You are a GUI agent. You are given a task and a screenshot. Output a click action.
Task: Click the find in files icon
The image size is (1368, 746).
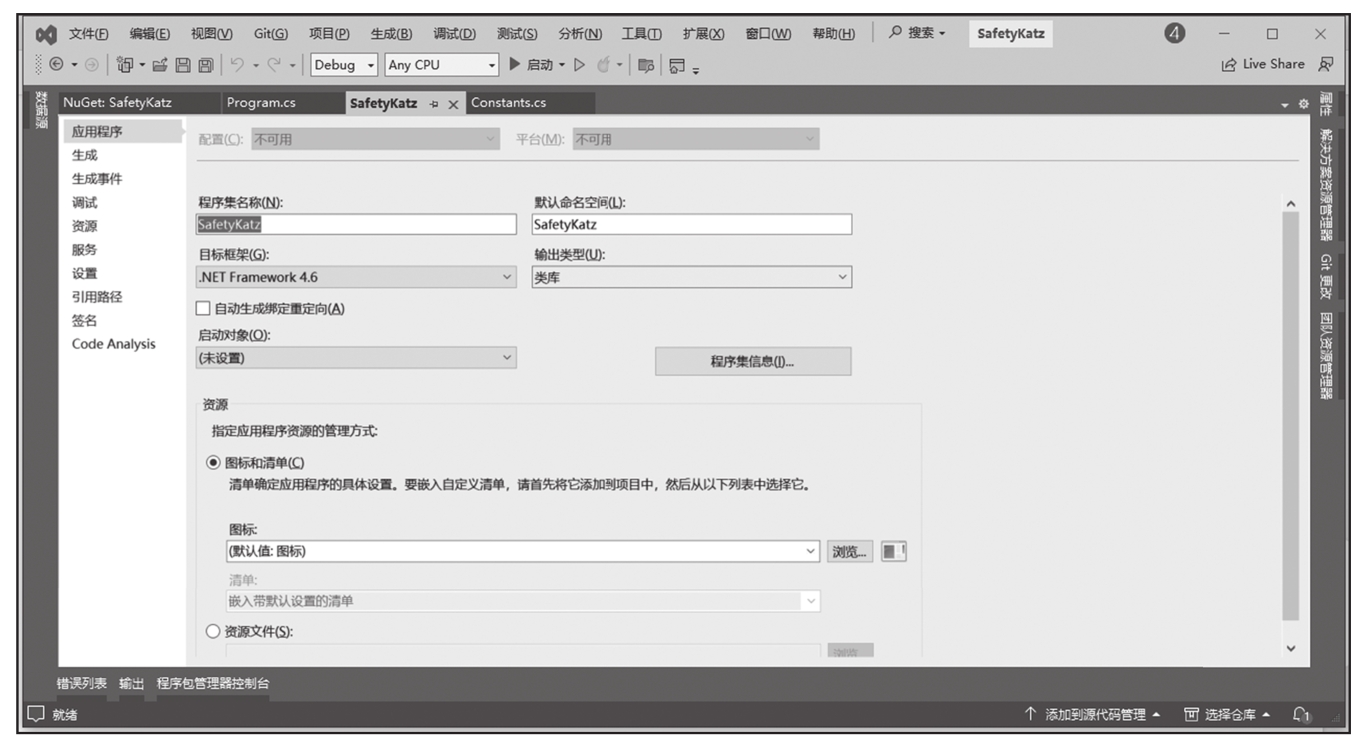pyautogui.click(x=645, y=65)
